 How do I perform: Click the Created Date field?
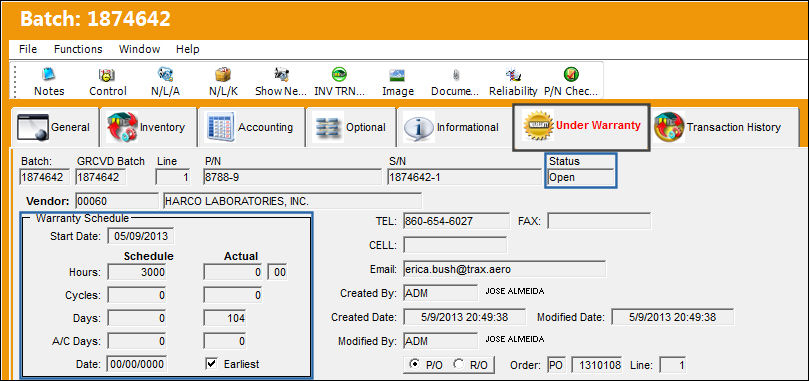tap(464, 317)
